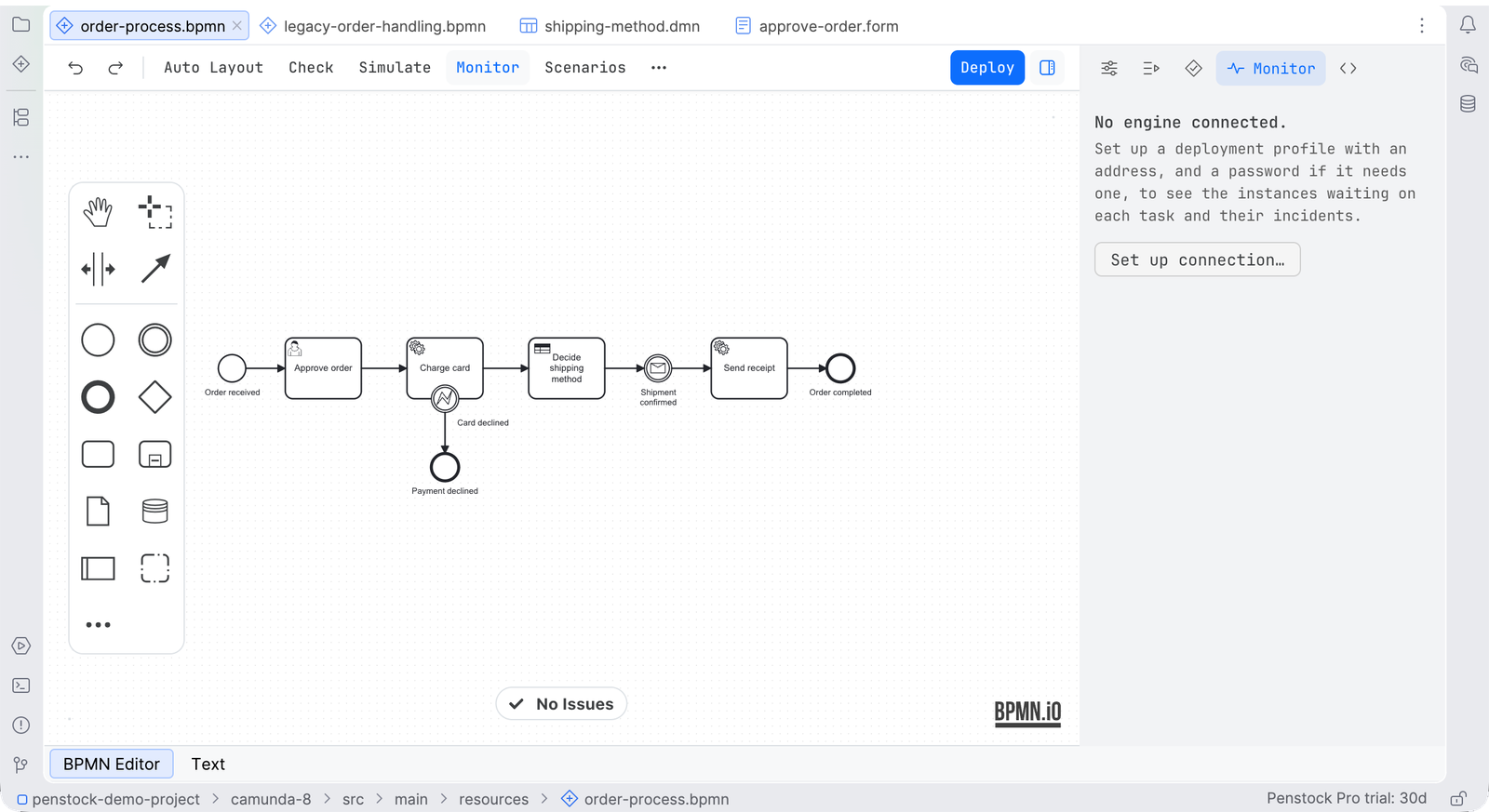Create a pool/participant from the palette
The height and width of the screenshot is (812, 1489).
(x=98, y=568)
